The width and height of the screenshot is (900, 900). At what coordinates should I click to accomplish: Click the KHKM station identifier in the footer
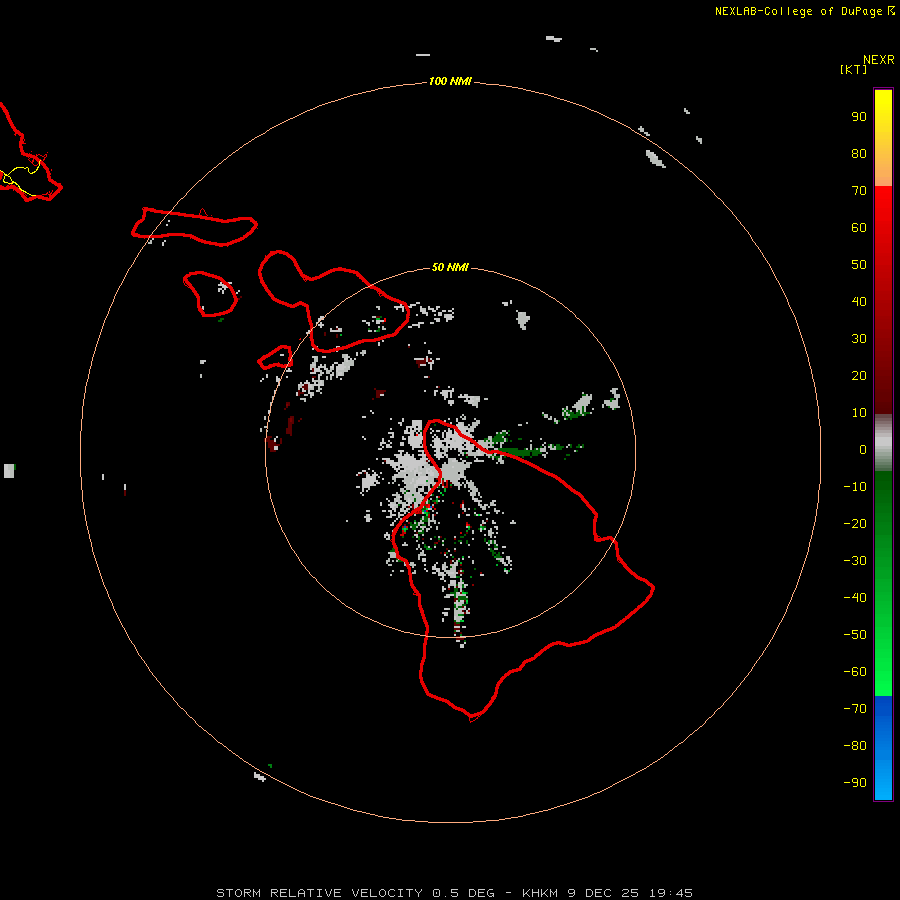(x=540, y=893)
